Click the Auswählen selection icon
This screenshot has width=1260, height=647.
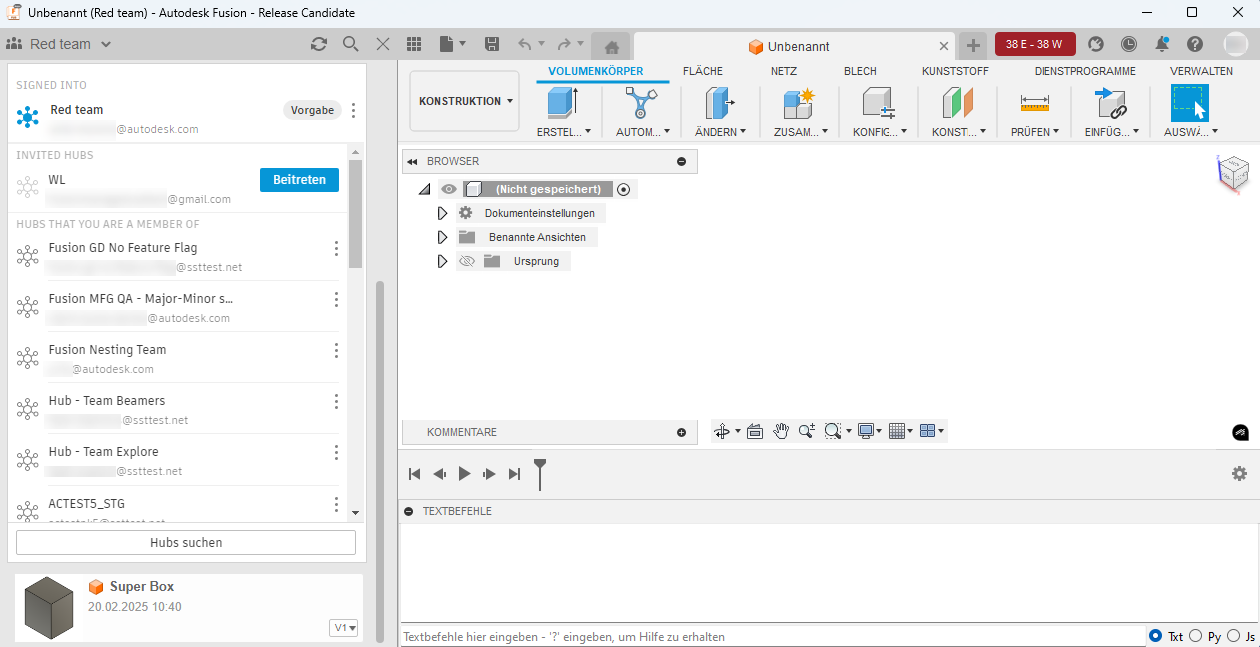click(x=1190, y=103)
